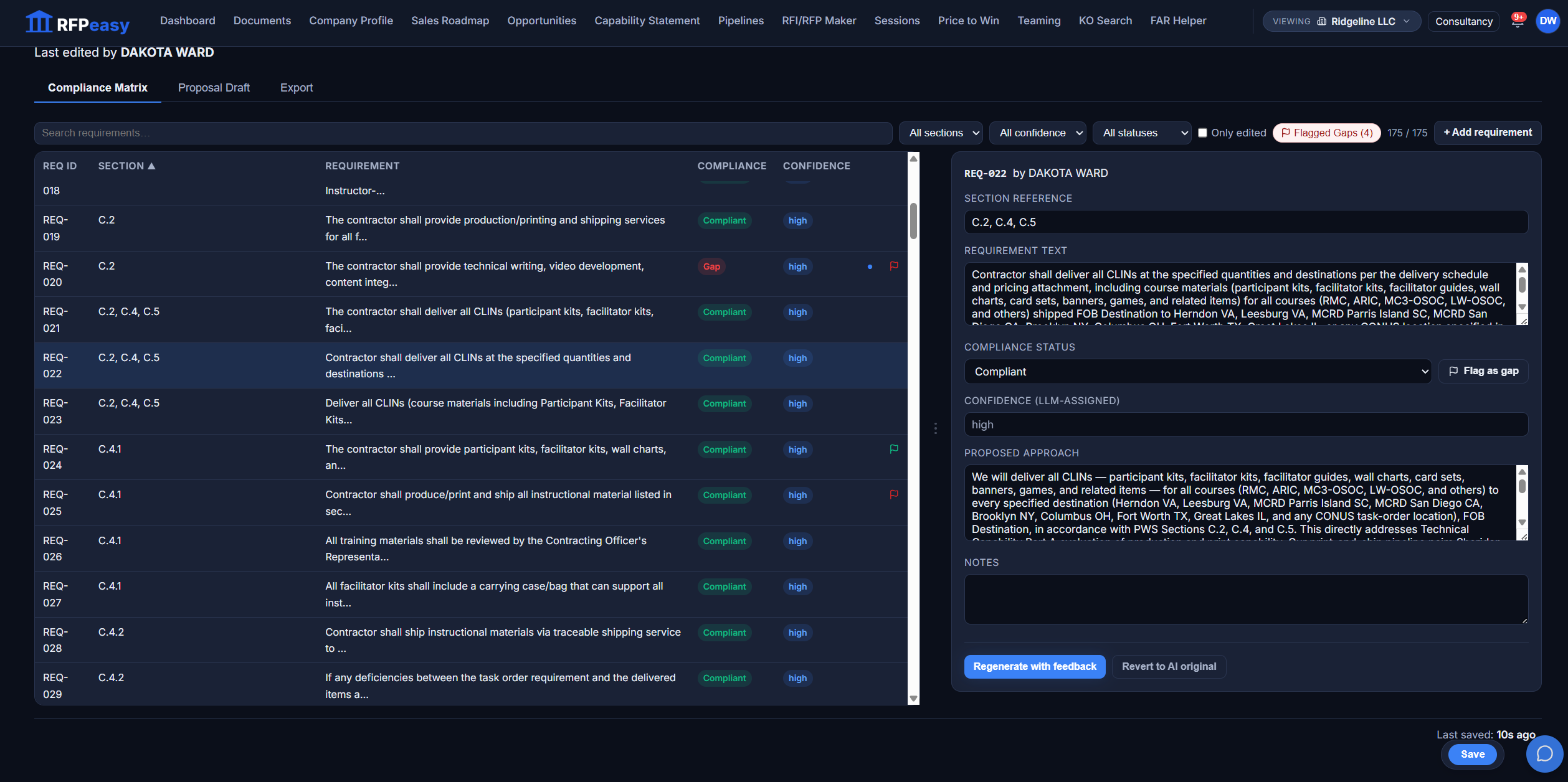Sort by the Section column arrow
Screen dimensions: 1568x782
click(x=151, y=166)
